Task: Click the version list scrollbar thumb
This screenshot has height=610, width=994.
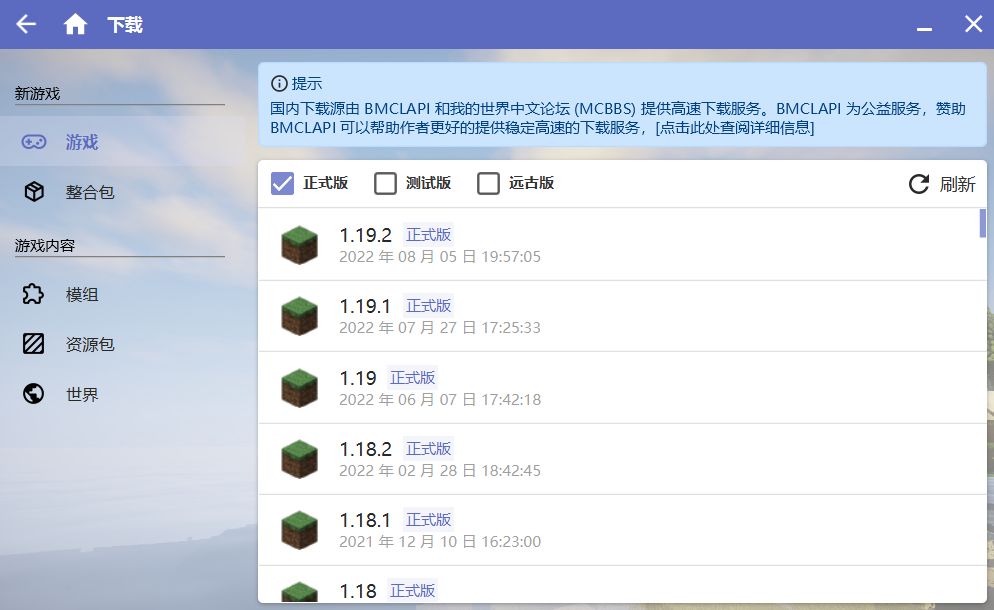Action: point(983,223)
